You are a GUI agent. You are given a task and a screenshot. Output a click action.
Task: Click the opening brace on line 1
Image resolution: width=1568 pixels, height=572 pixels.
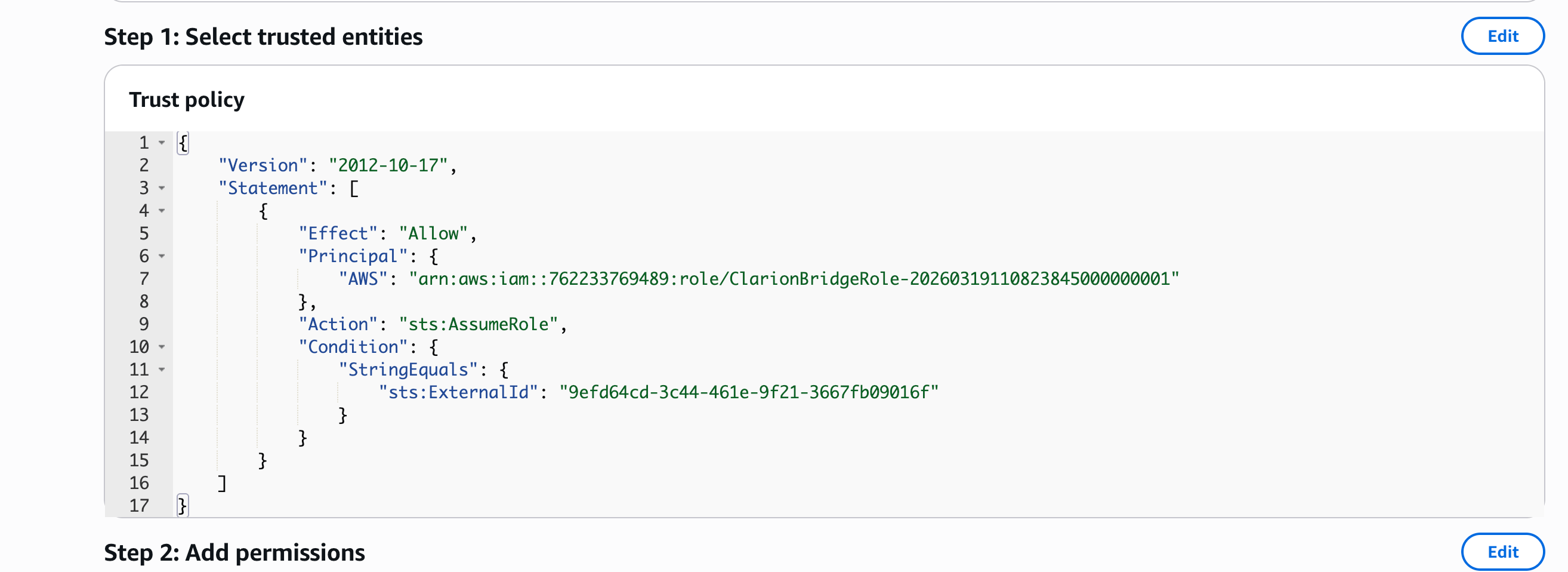pyautogui.click(x=183, y=143)
